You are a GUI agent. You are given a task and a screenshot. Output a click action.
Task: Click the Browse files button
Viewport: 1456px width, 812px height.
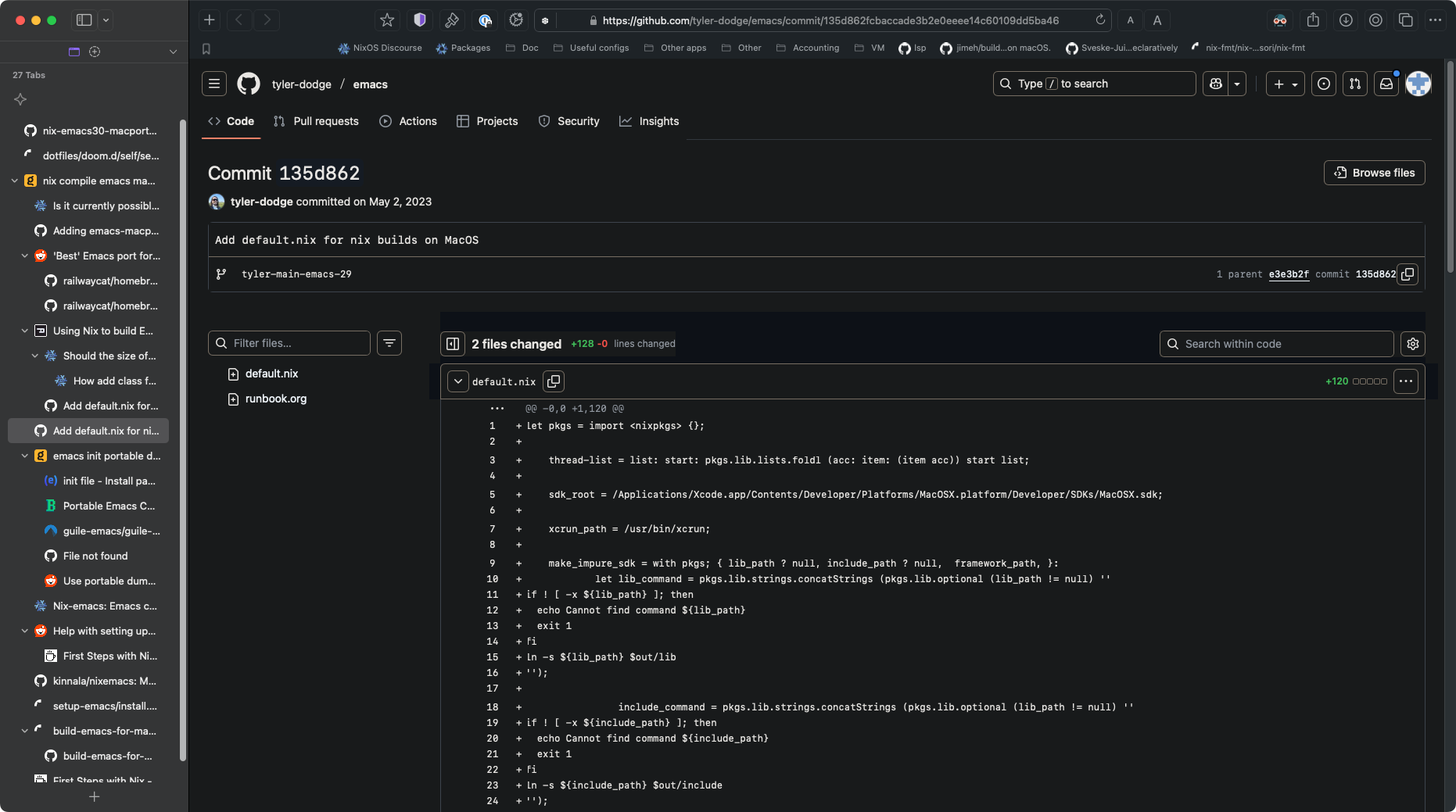(x=1374, y=173)
